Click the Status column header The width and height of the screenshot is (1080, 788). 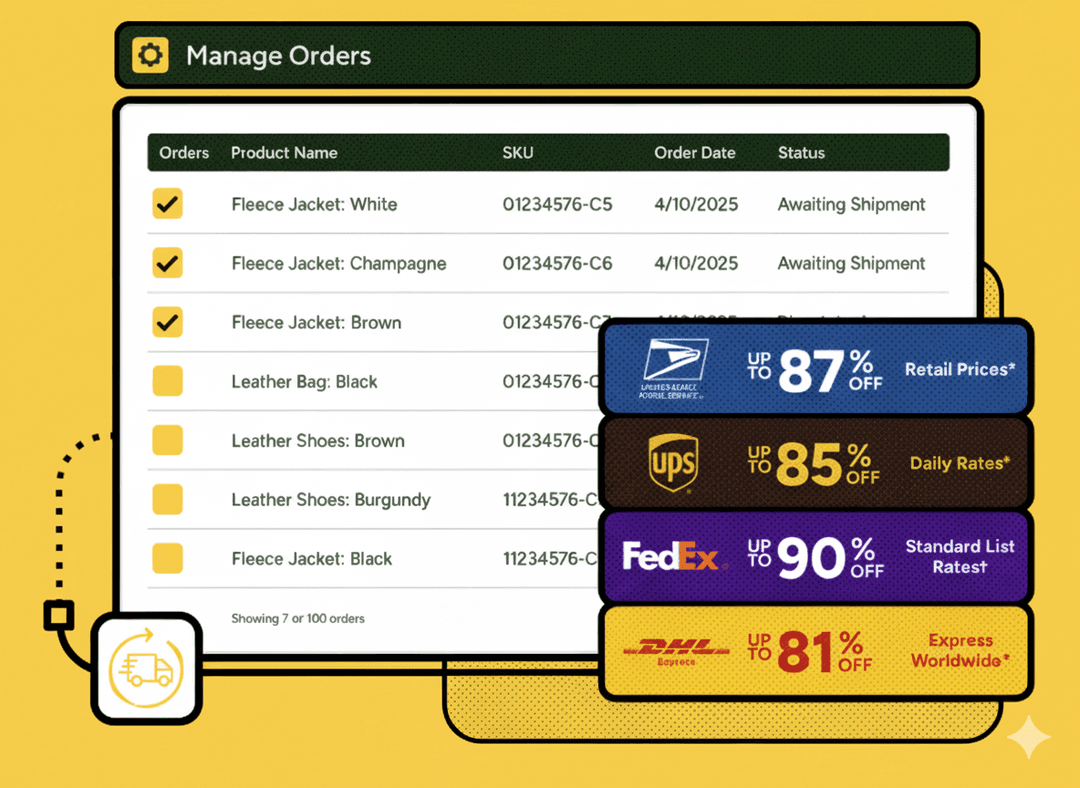tap(801, 153)
